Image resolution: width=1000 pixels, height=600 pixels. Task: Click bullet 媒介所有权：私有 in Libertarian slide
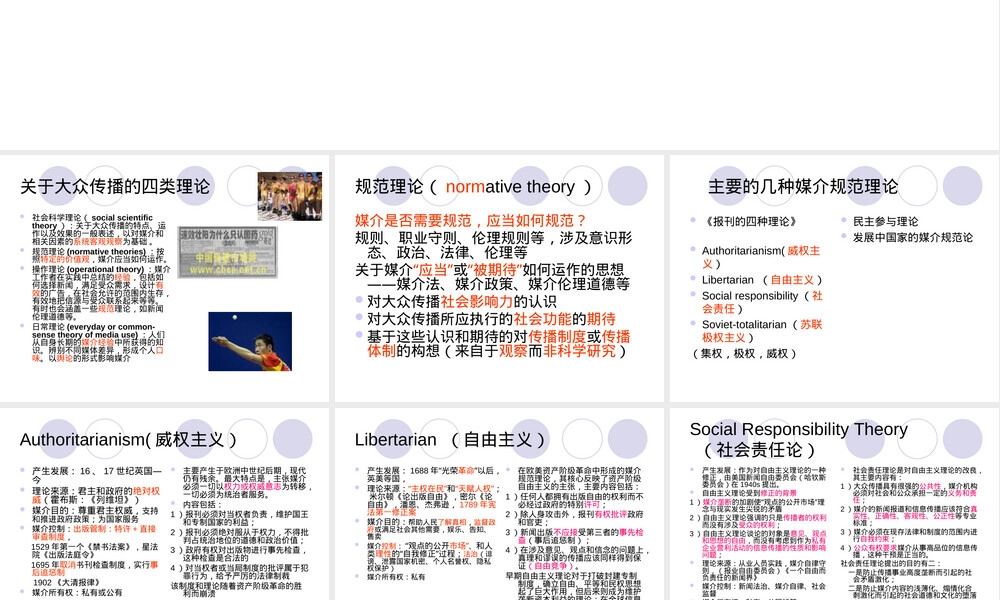395,577
